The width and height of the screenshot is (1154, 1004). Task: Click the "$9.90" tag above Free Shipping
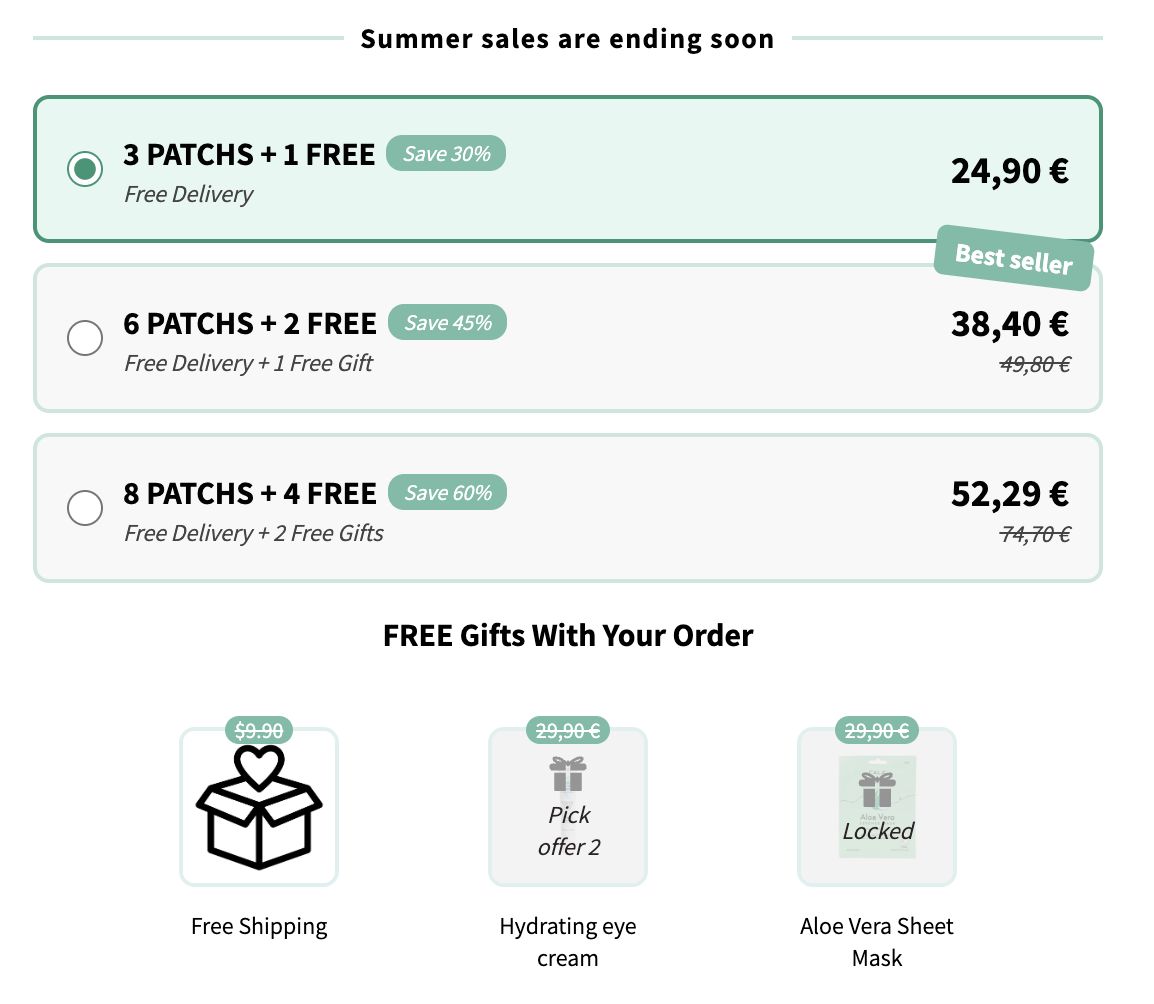click(x=258, y=730)
